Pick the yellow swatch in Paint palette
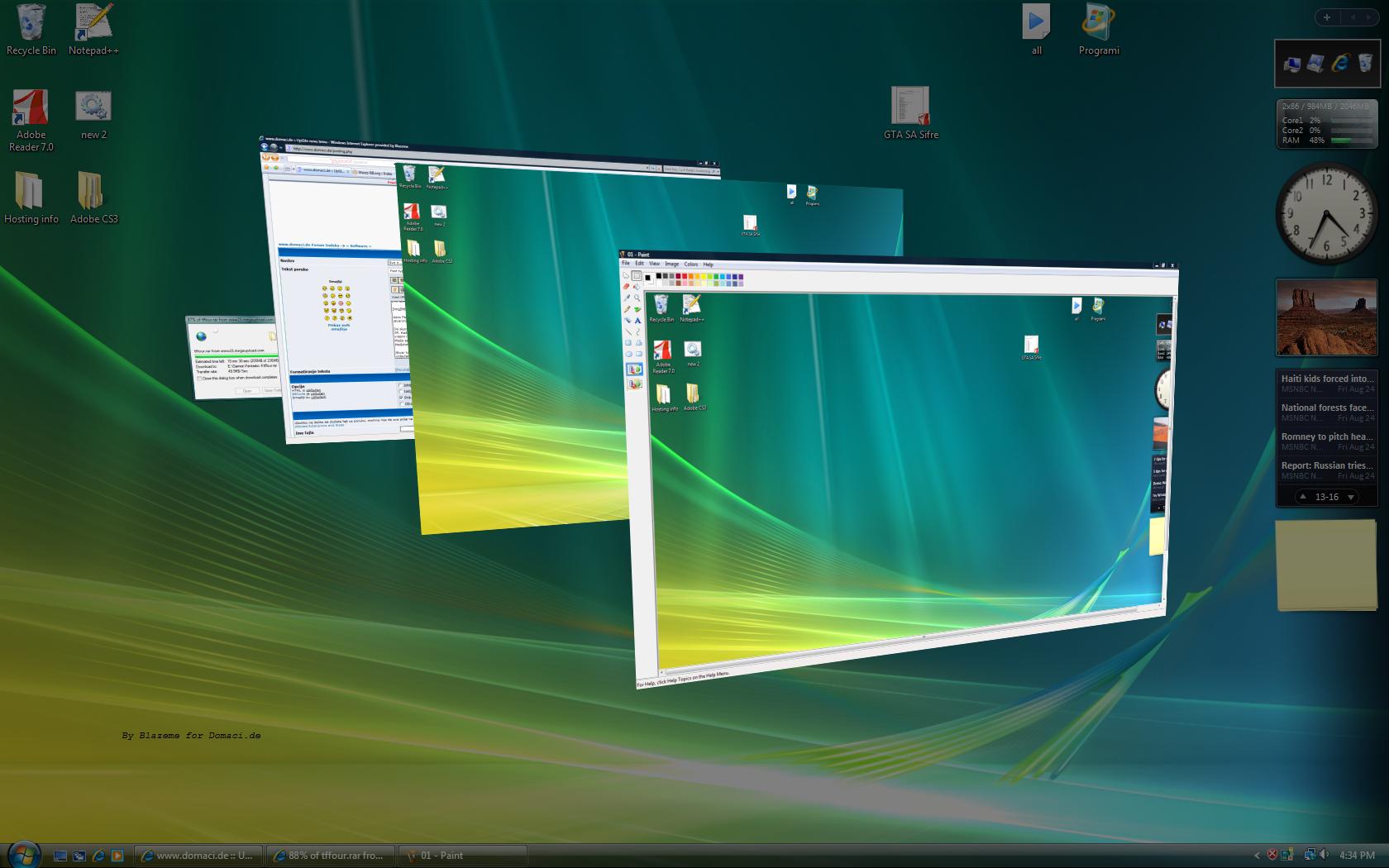 coord(704,276)
